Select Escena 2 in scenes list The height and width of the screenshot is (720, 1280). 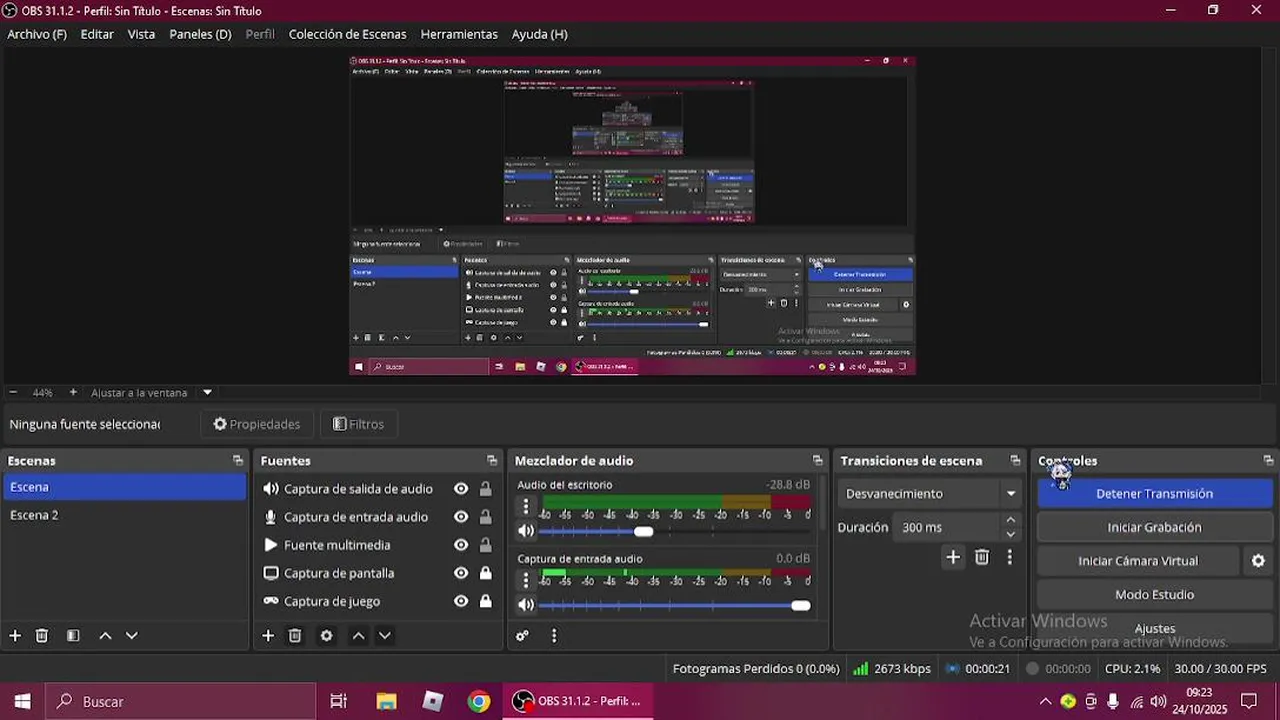click(x=124, y=515)
